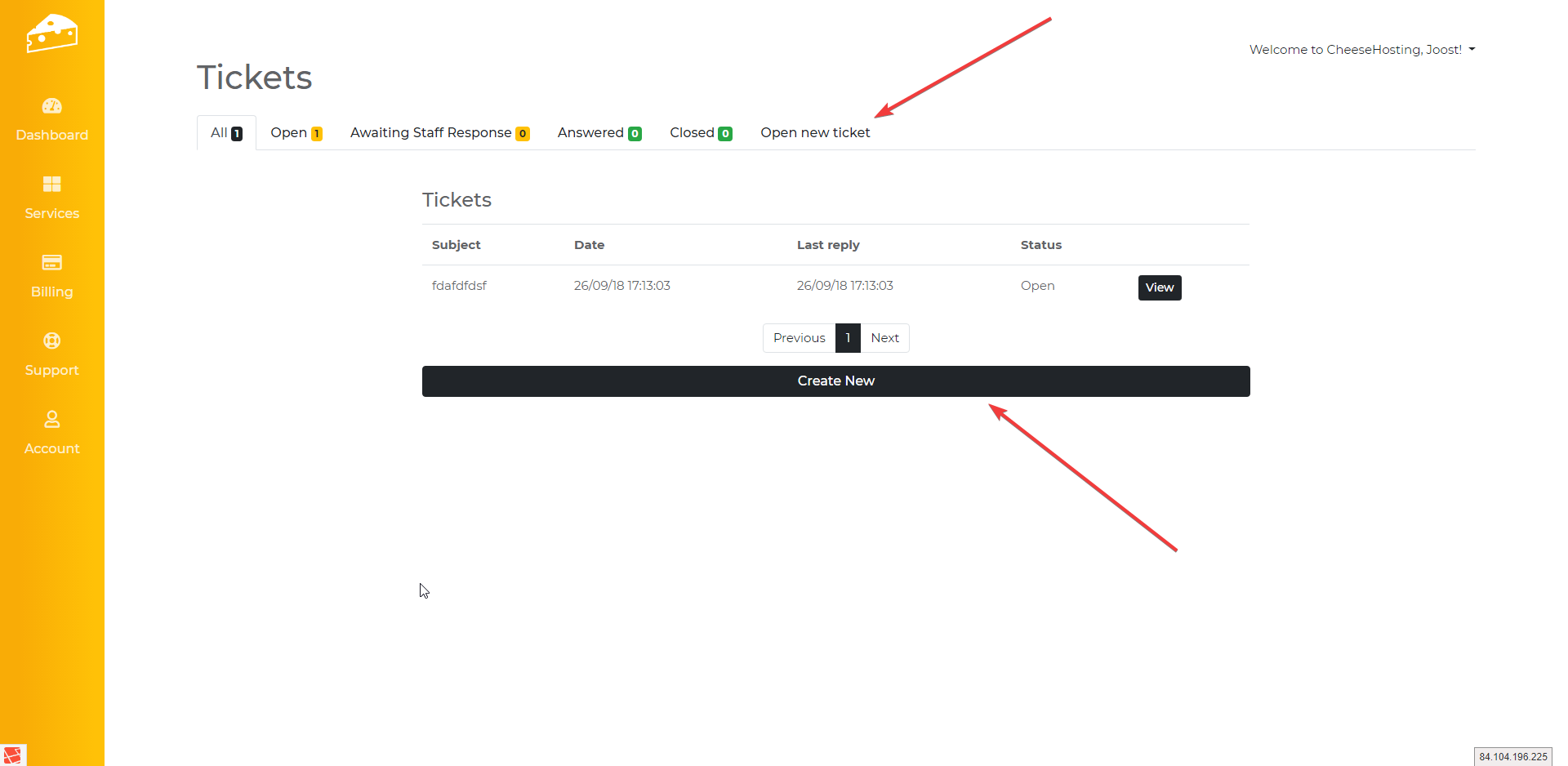This screenshot has height=766, width=1568.
Task: Select page 1 in pagination
Action: tap(848, 338)
